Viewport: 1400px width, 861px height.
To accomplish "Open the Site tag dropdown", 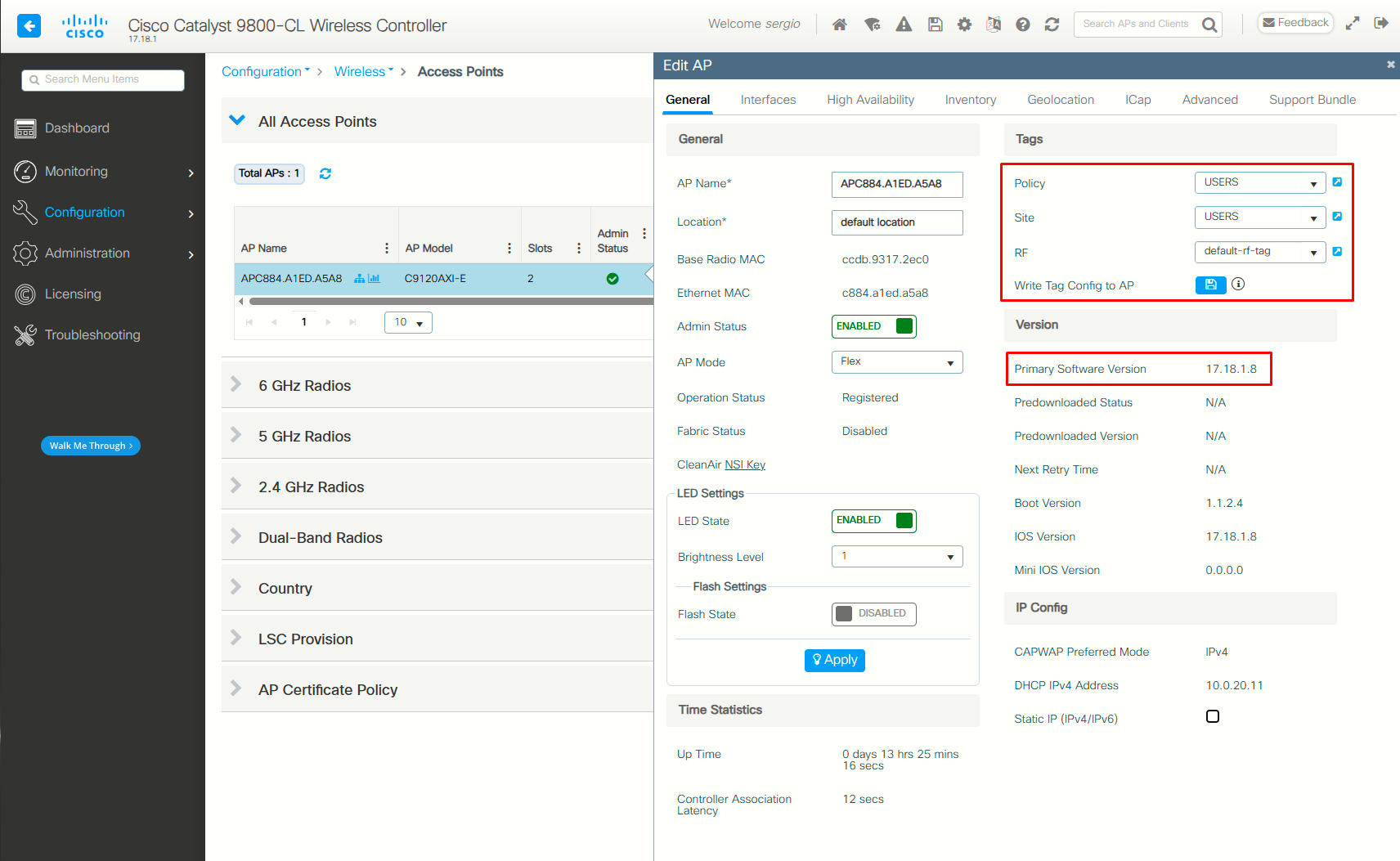I will coord(1260,217).
